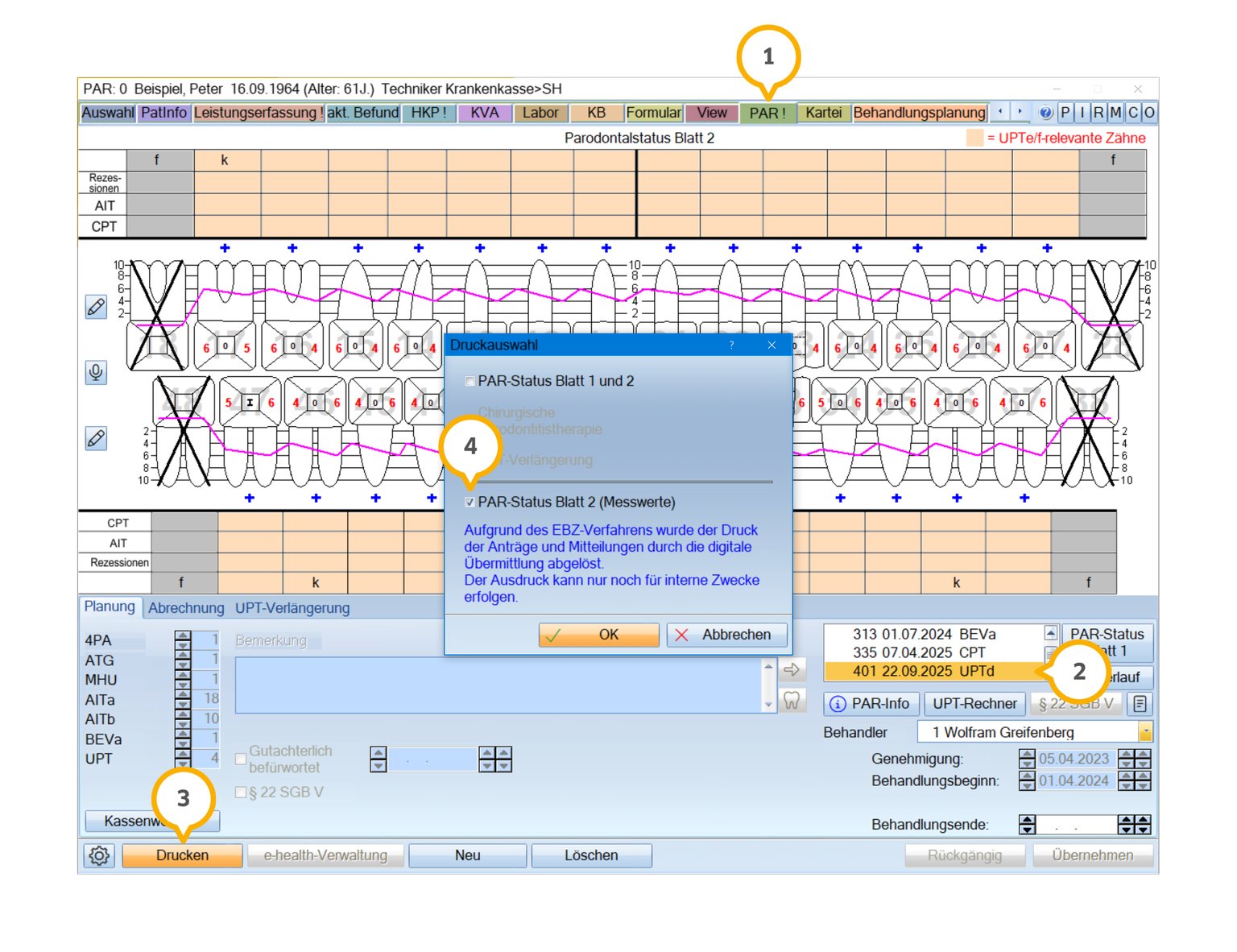This screenshot has height=952, width=1237.
Task: Expand the Behandler dropdown list
Action: click(1145, 732)
